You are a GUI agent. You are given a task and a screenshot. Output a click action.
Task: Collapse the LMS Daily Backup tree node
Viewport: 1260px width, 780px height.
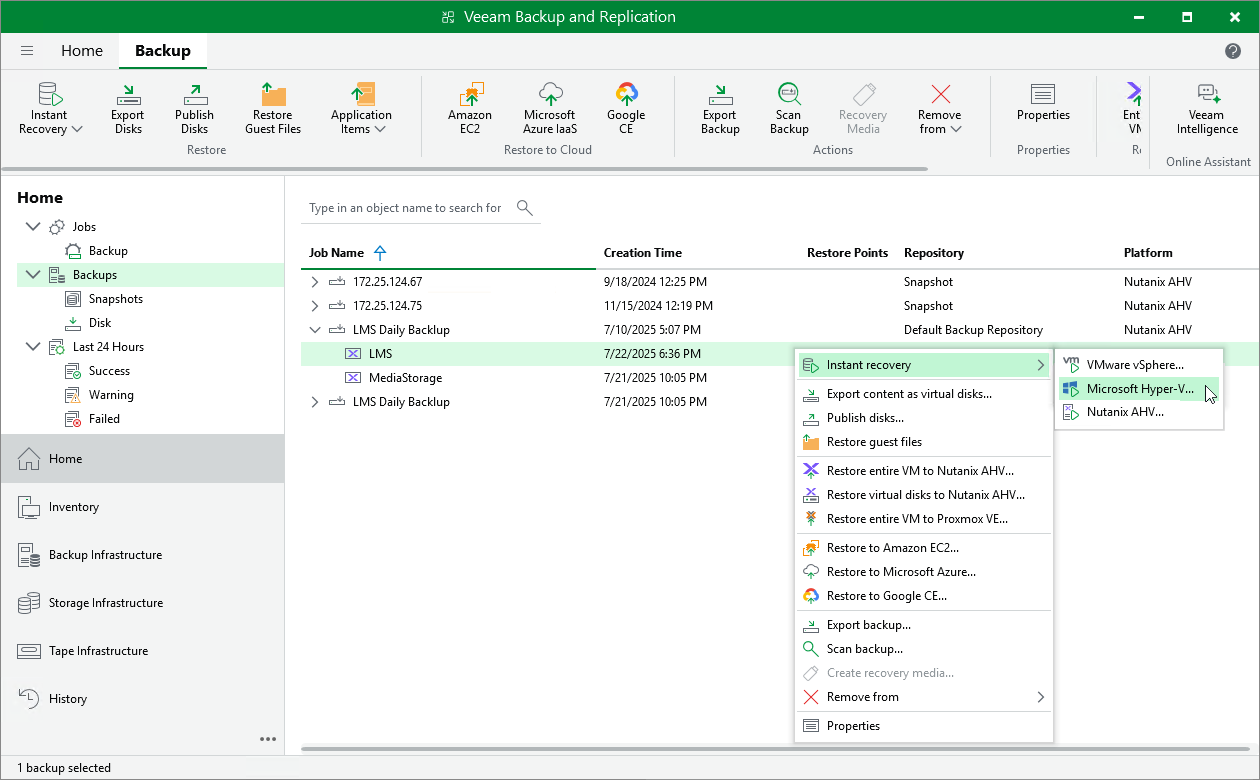click(x=313, y=329)
